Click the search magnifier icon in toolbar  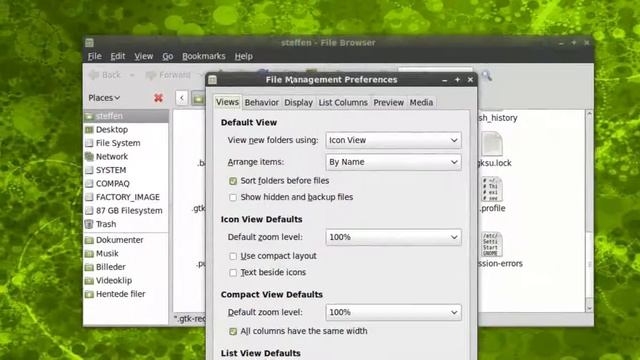[486, 76]
